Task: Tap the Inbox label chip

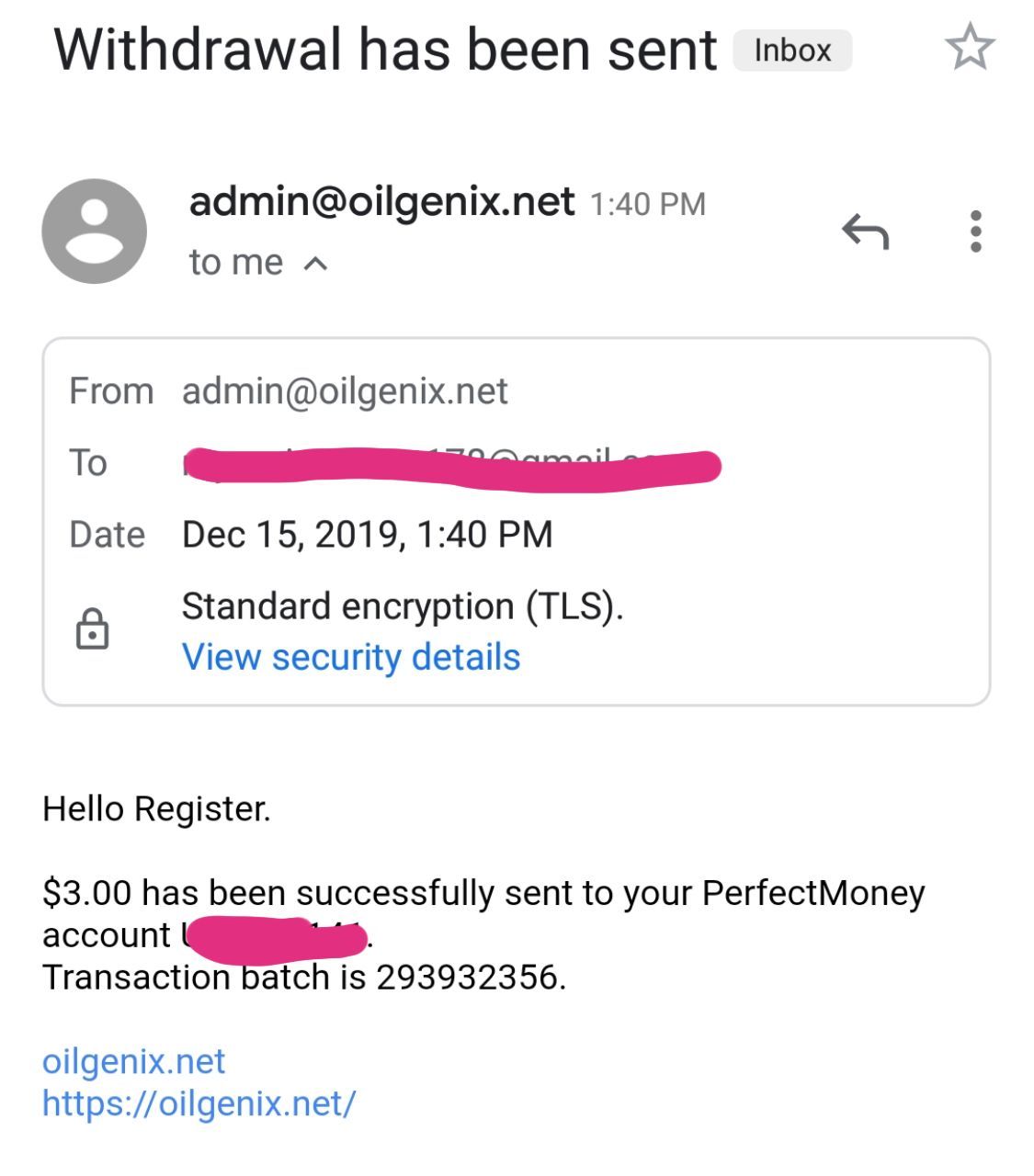Action: tap(792, 51)
